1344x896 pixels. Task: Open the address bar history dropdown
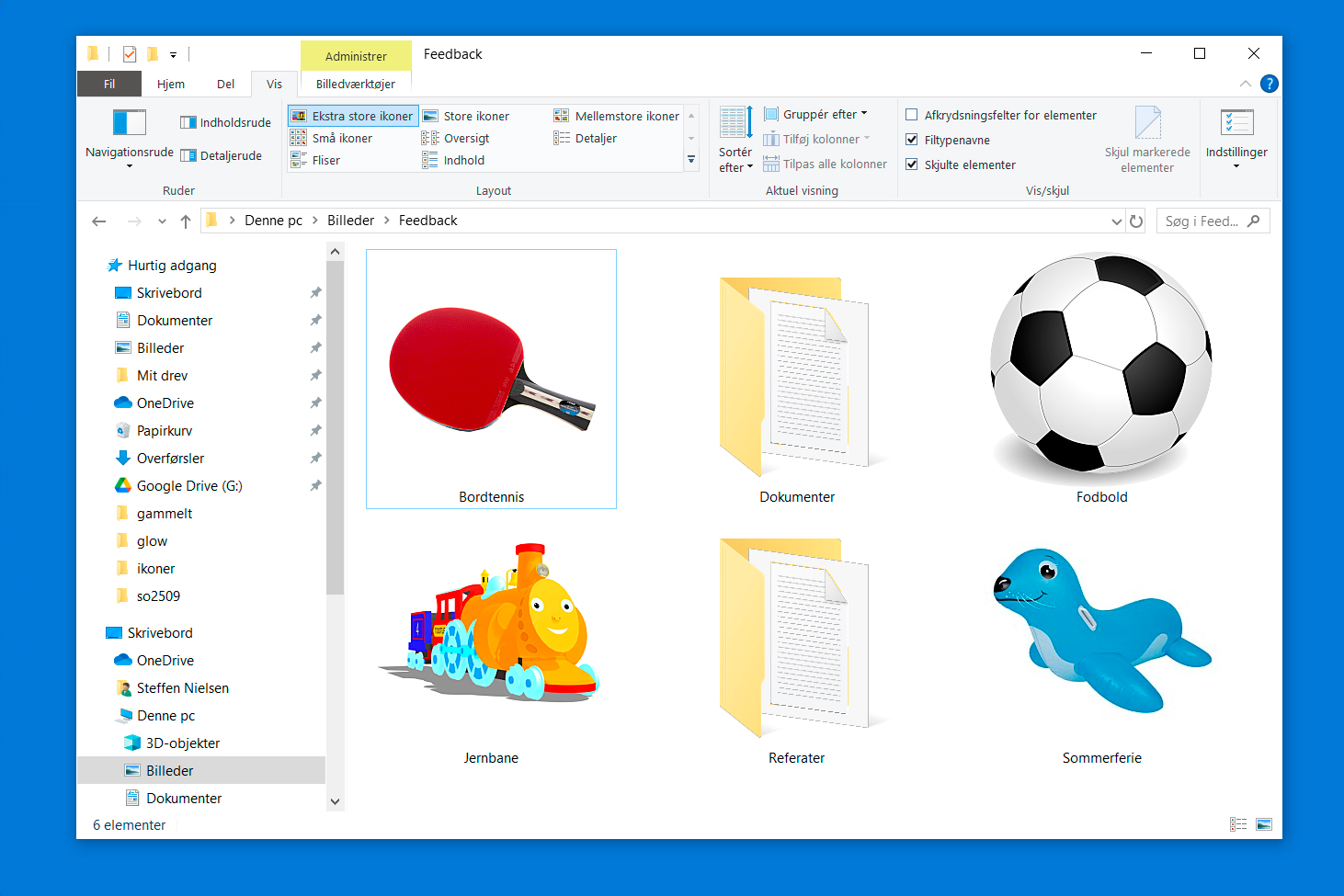click(1116, 221)
